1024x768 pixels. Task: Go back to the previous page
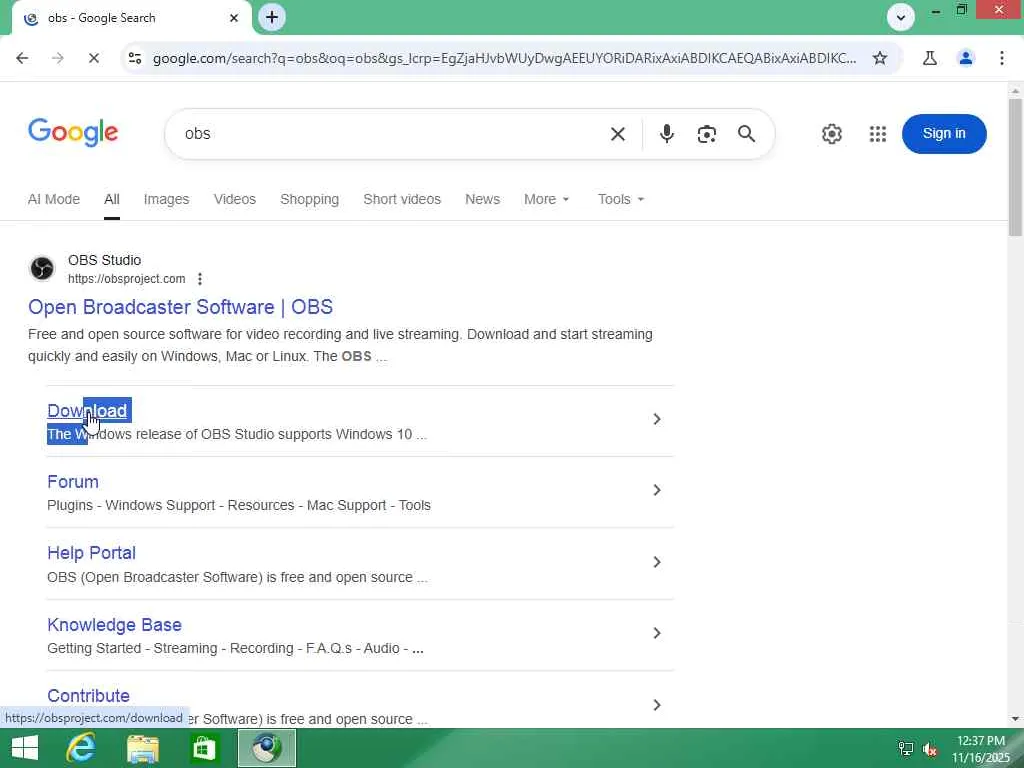pos(22,58)
